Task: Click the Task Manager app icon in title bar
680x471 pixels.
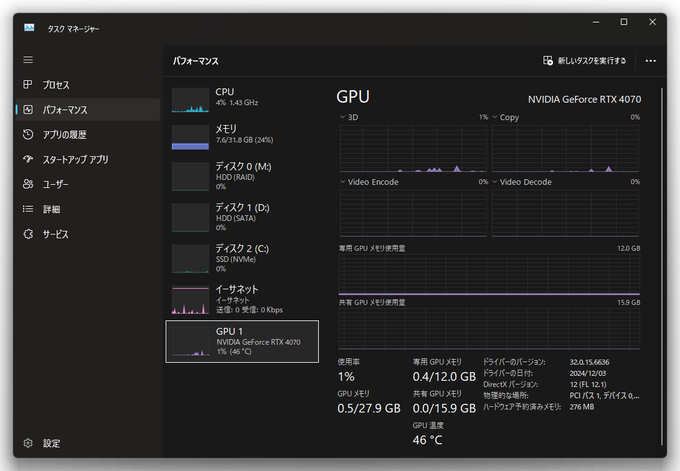Action: tap(29, 28)
